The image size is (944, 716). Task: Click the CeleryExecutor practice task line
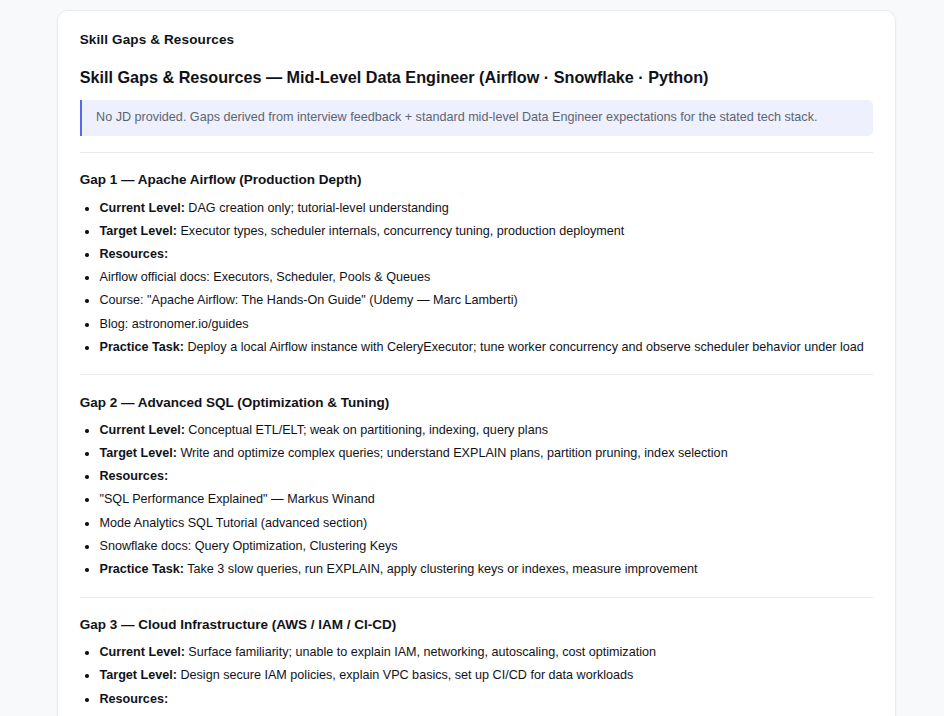click(482, 347)
